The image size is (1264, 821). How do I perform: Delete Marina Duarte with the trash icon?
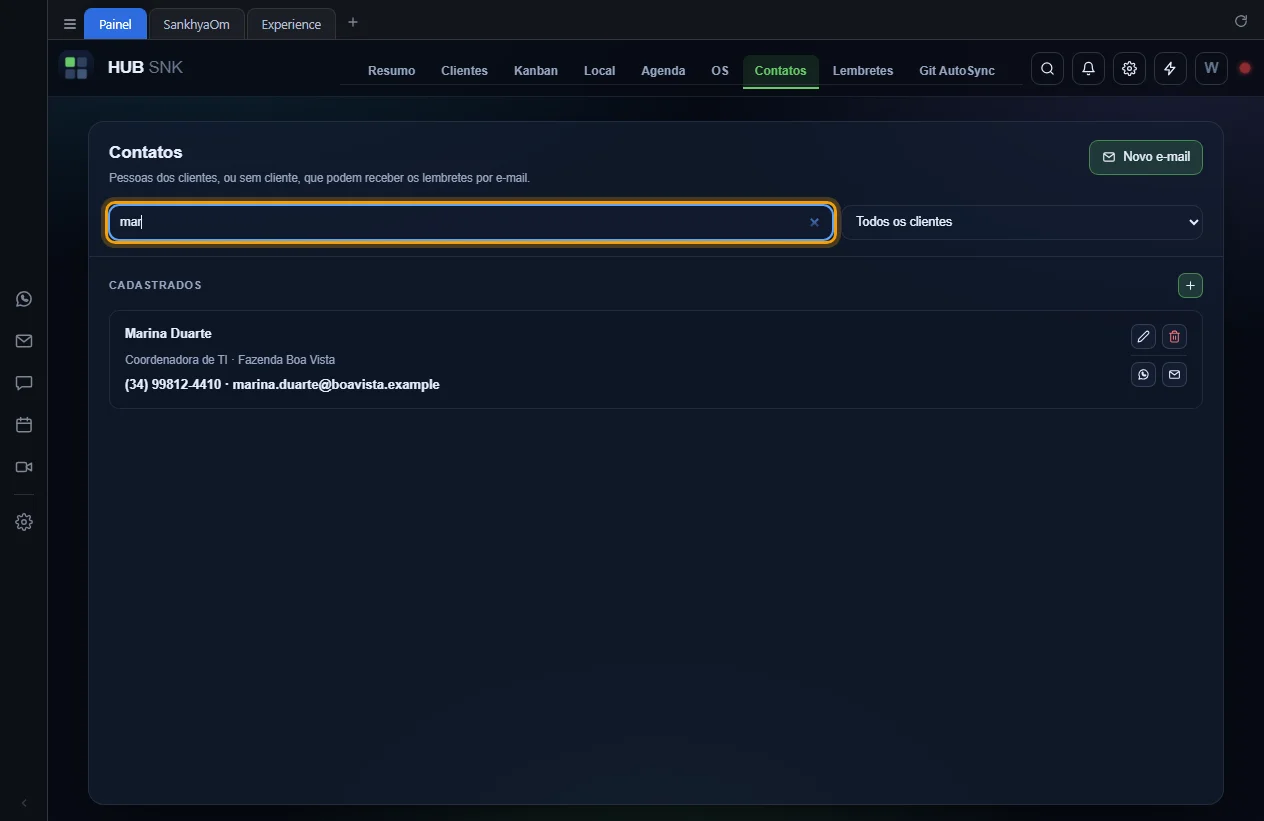point(1175,337)
